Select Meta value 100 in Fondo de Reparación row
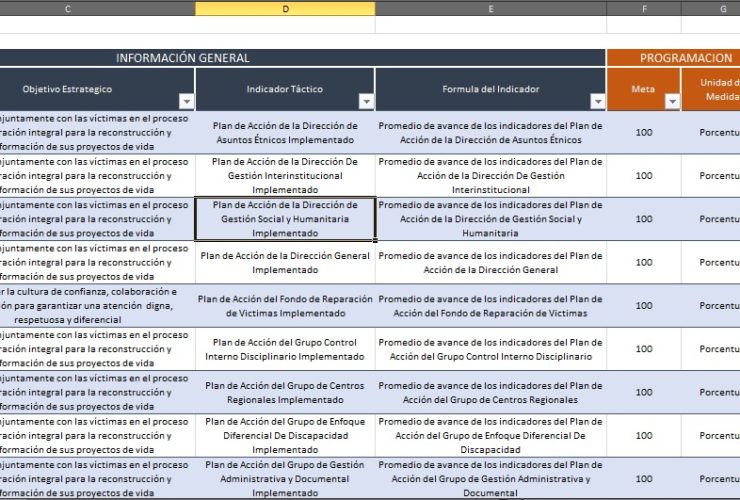The height and width of the screenshot is (500, 740). [x=644, y=306]
